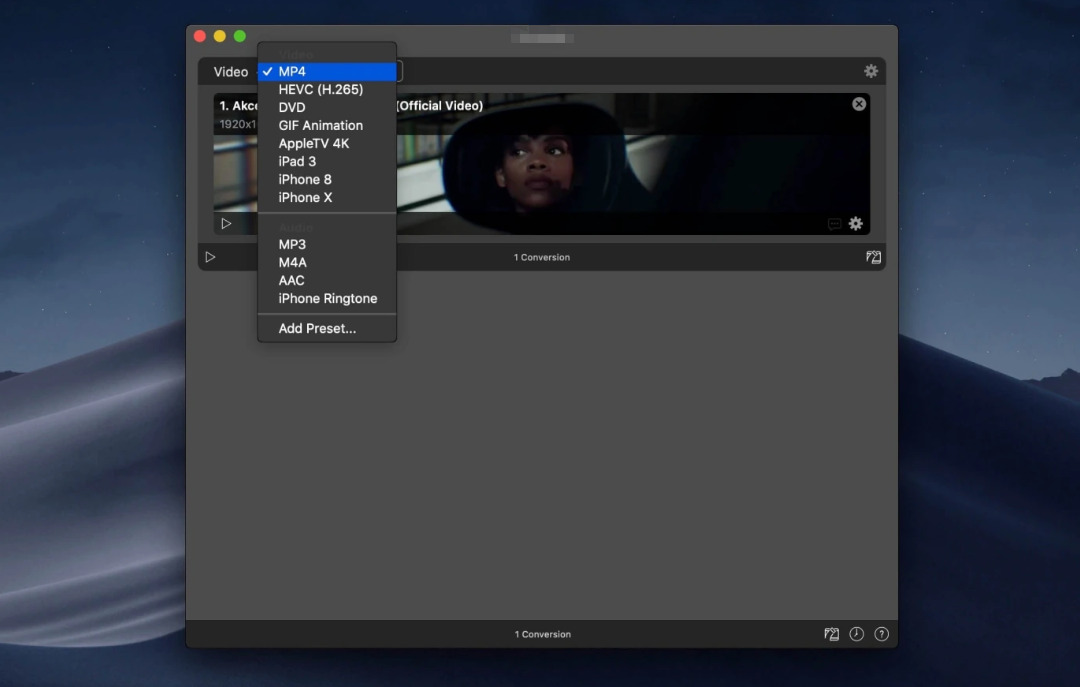Select the MP4 preset
The height and width of the screenshot is (687, 1080).
coord(326,72)
